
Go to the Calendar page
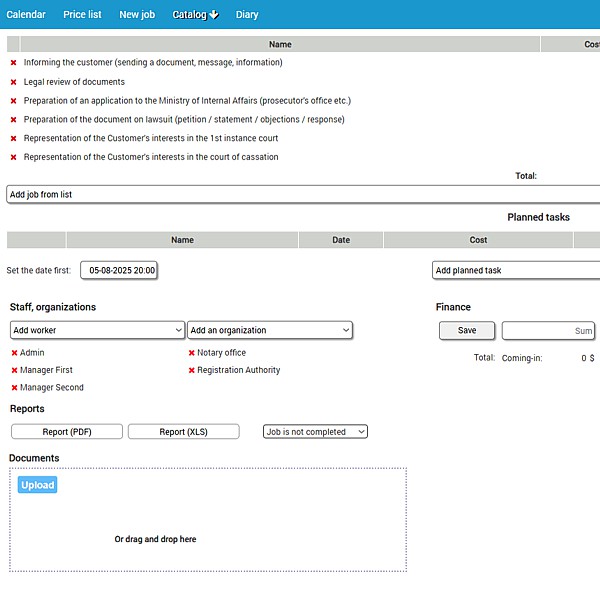[26, 15]
